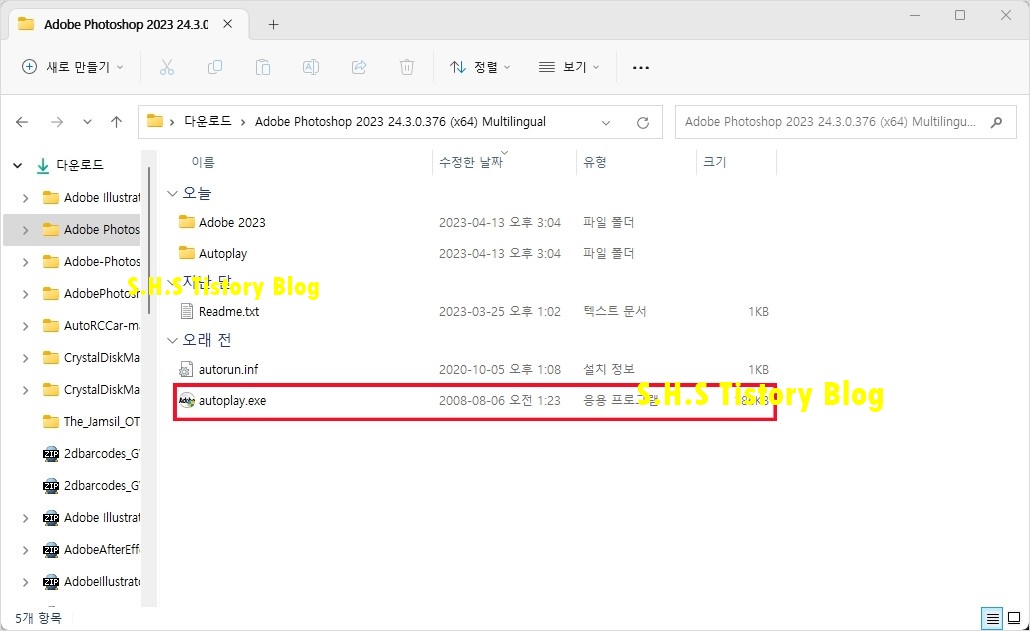Collapse the 다운로드 tree node
Screen dimensions: 1030x631
pyautogui.click(x=18, y=165)
